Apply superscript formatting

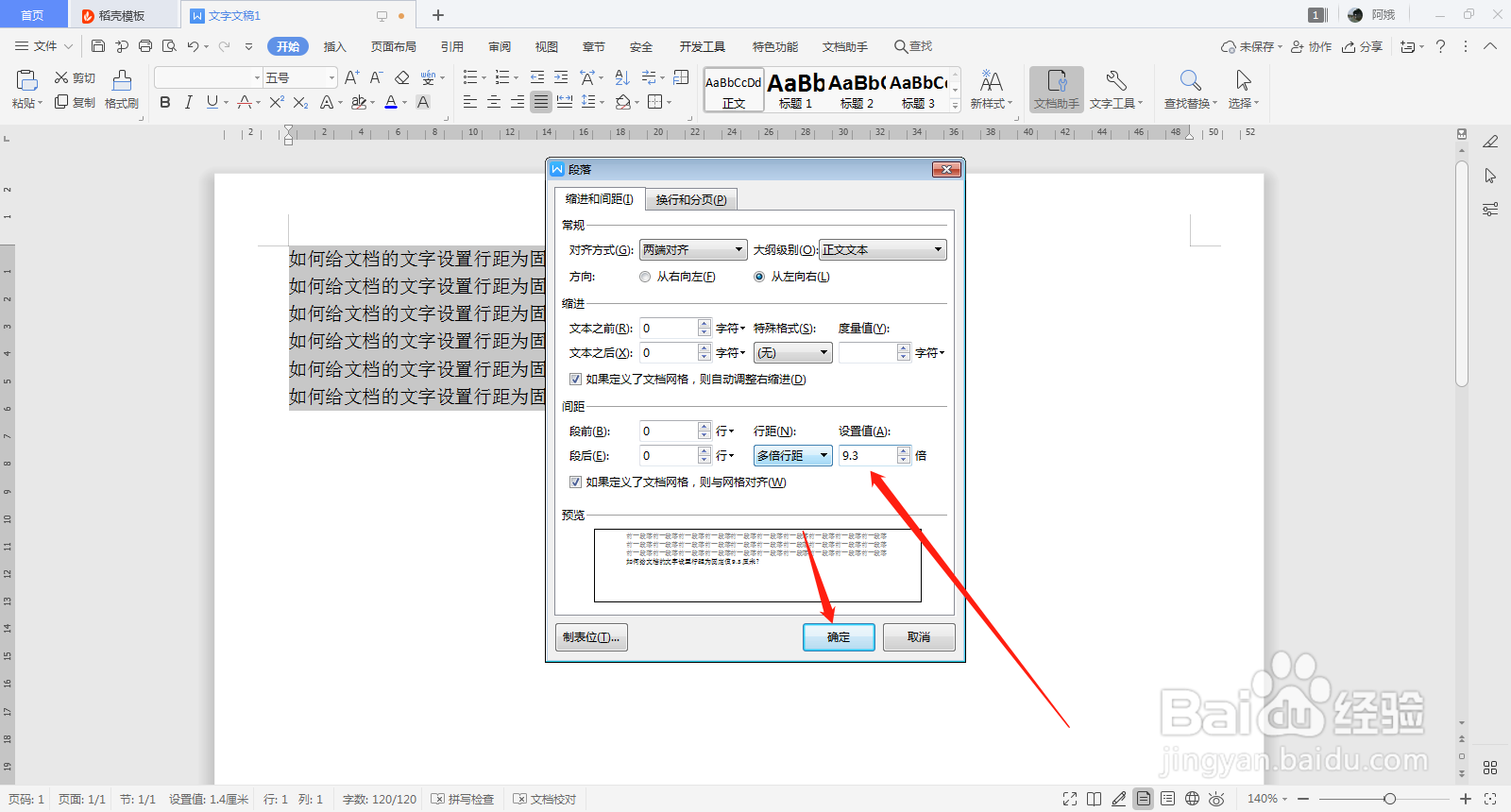(276, 102)
